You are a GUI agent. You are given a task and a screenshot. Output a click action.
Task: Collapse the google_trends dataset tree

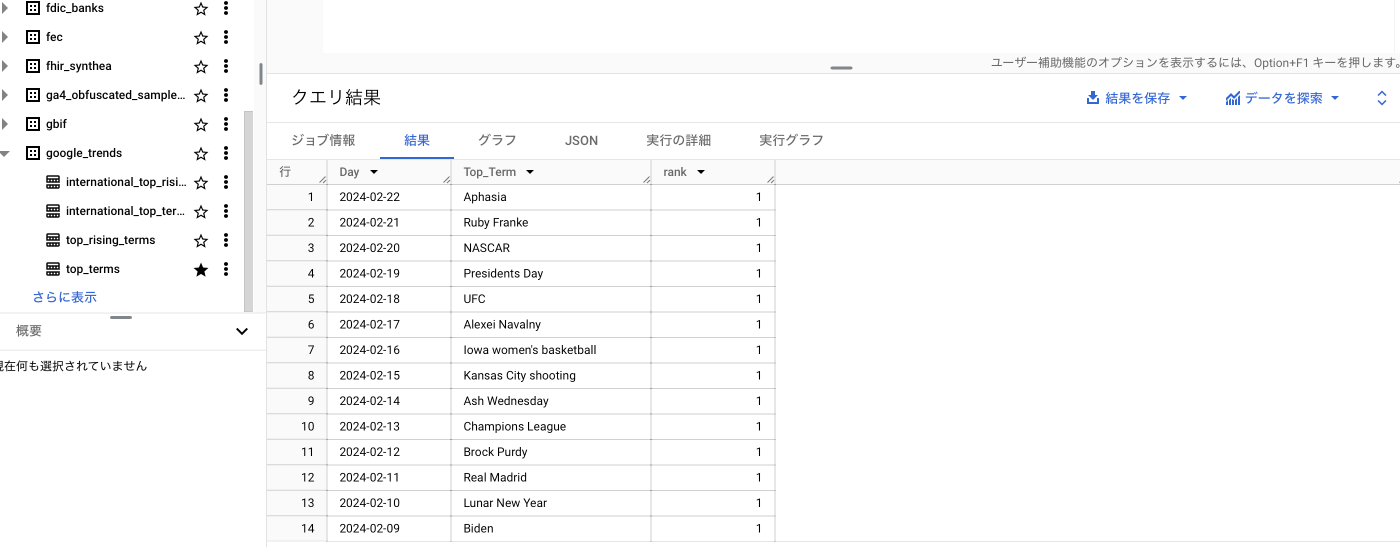[x=5, y=153]
